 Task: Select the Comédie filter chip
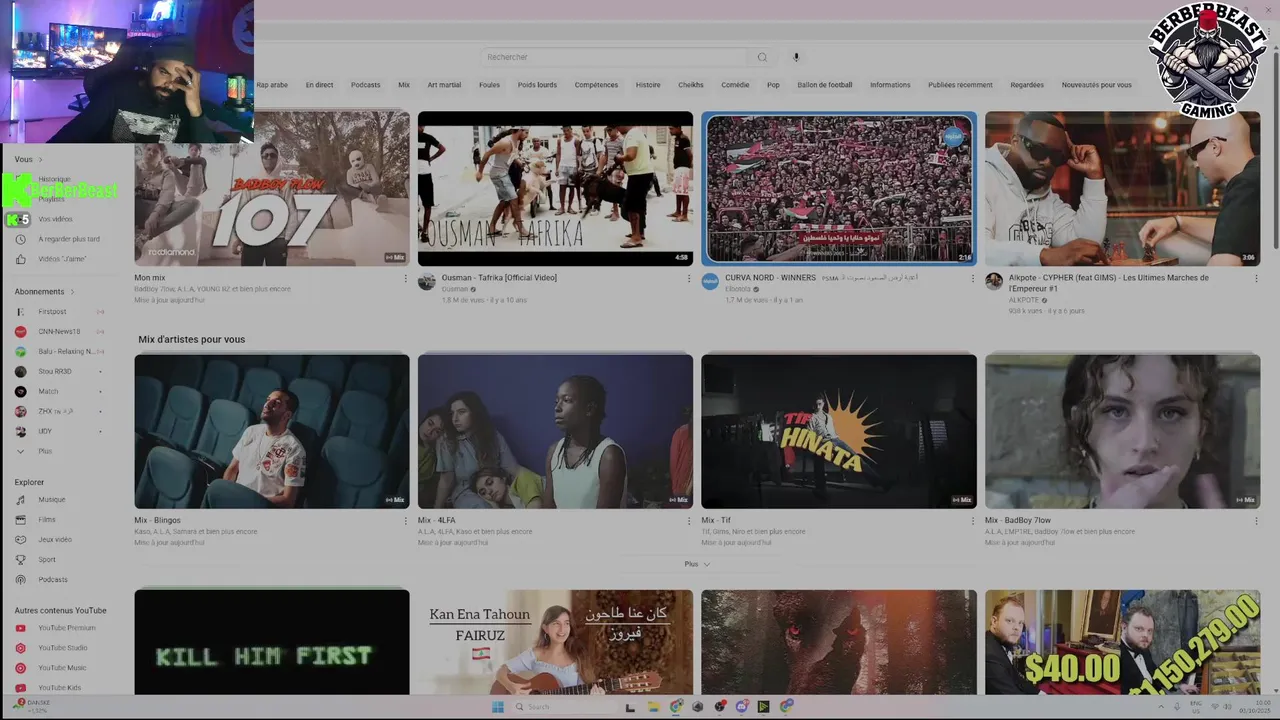(x=735, y=85)
